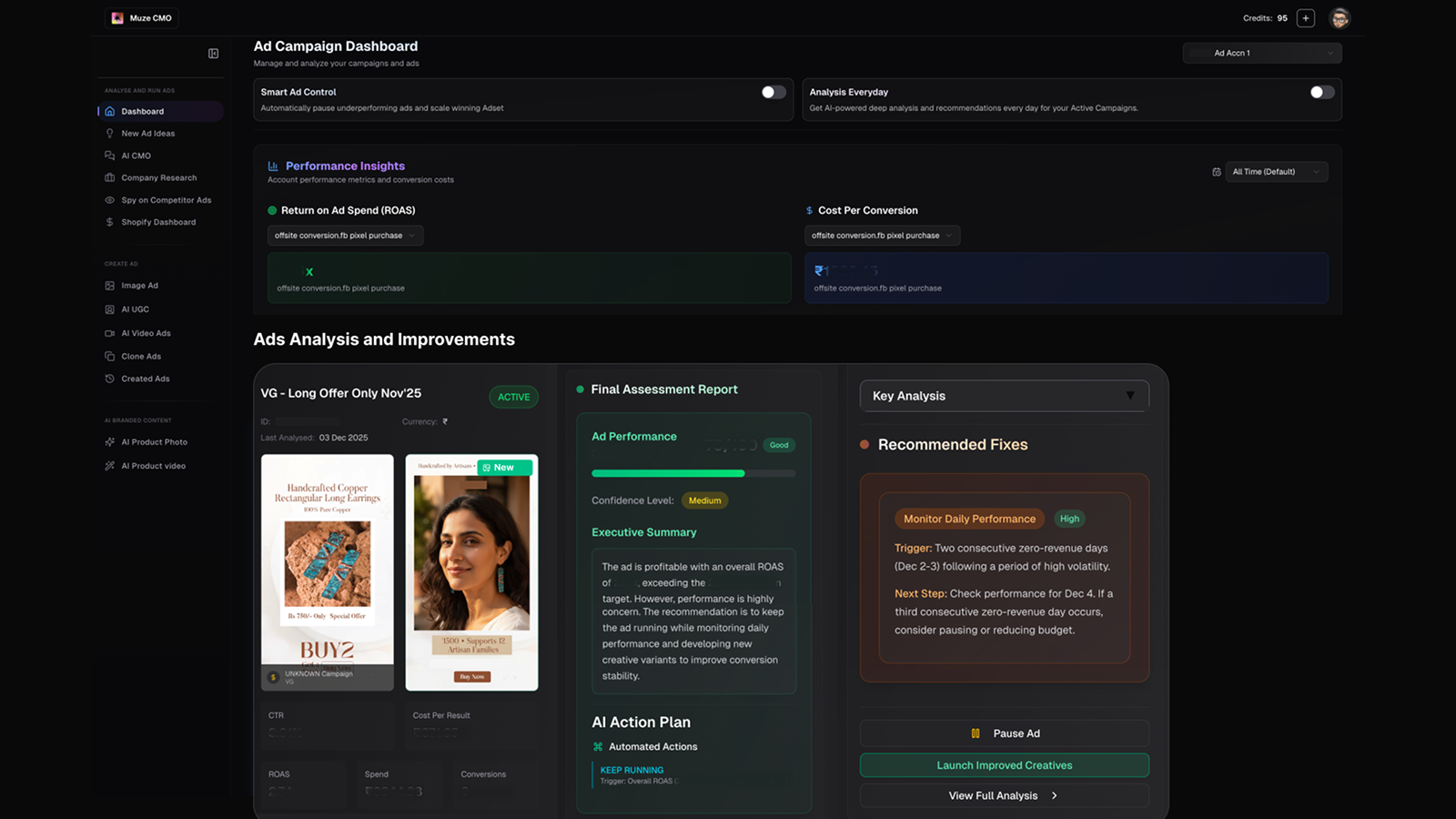Open the AI Video Ads tool
Viewport: 1456px width, 819px height.
(145, 332)
